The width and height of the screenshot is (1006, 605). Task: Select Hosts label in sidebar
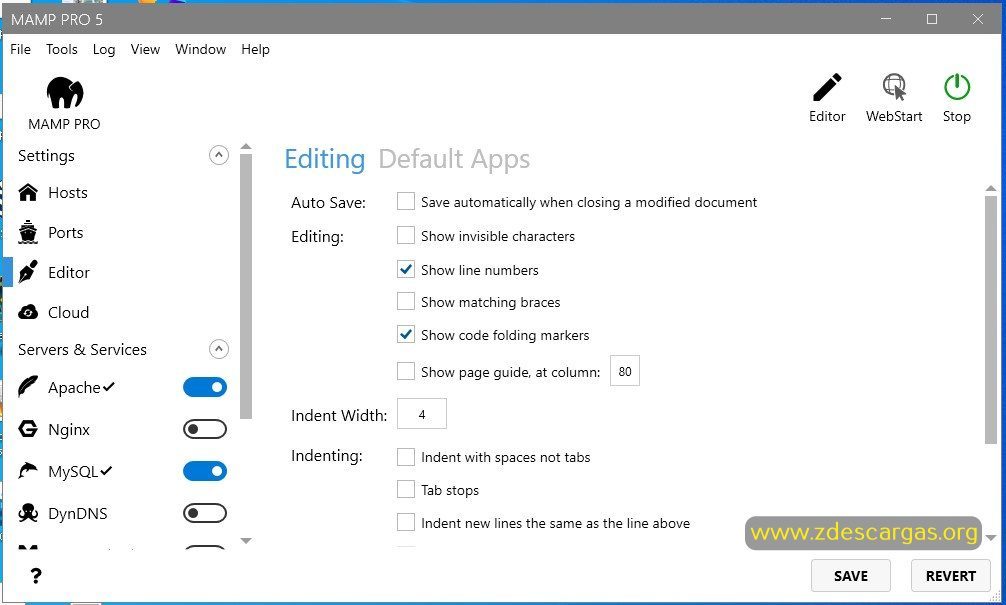68,192
